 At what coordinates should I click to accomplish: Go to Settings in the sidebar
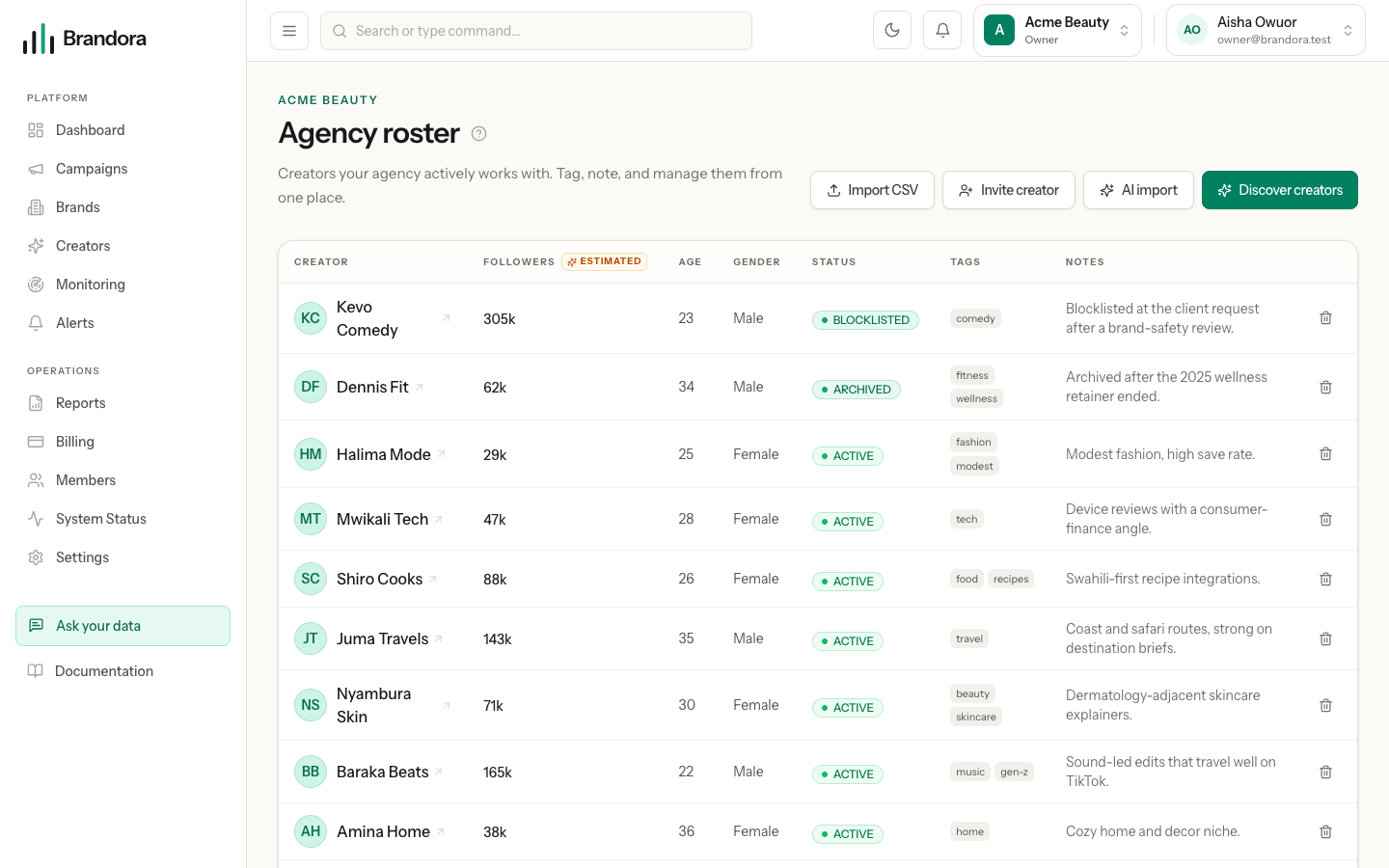[x=123, y=557]
